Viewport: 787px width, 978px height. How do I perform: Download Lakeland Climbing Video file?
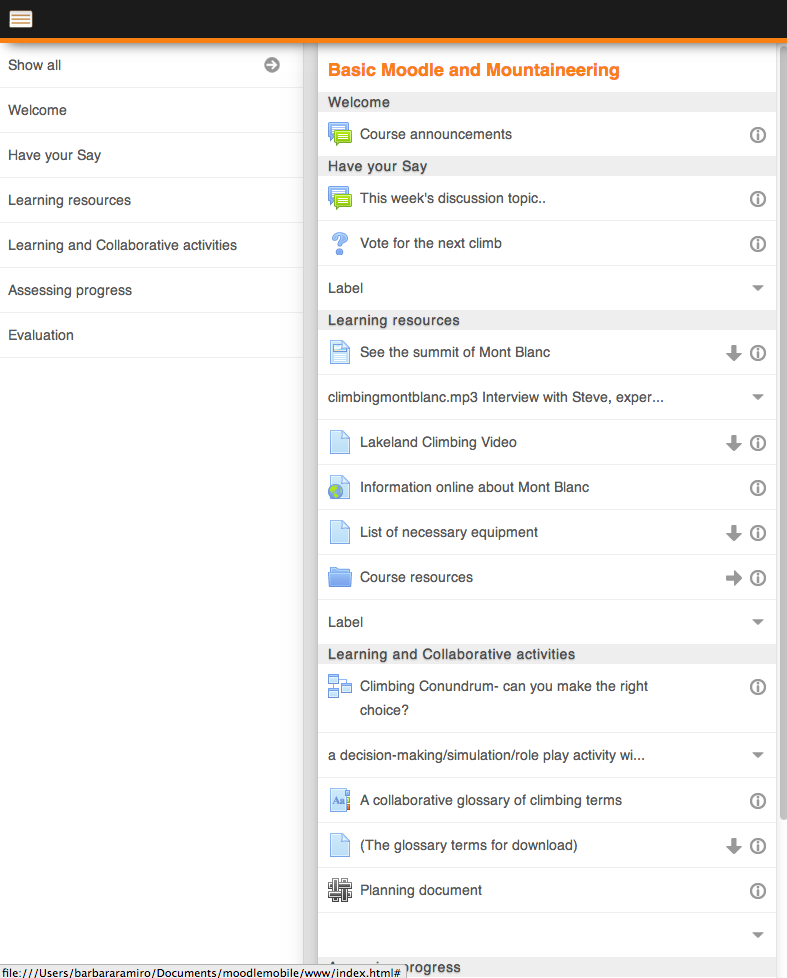point(734,443)
